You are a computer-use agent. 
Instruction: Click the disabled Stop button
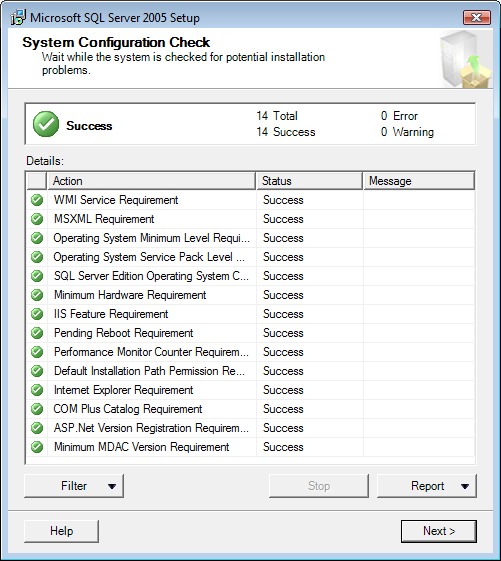pos(318,486)
